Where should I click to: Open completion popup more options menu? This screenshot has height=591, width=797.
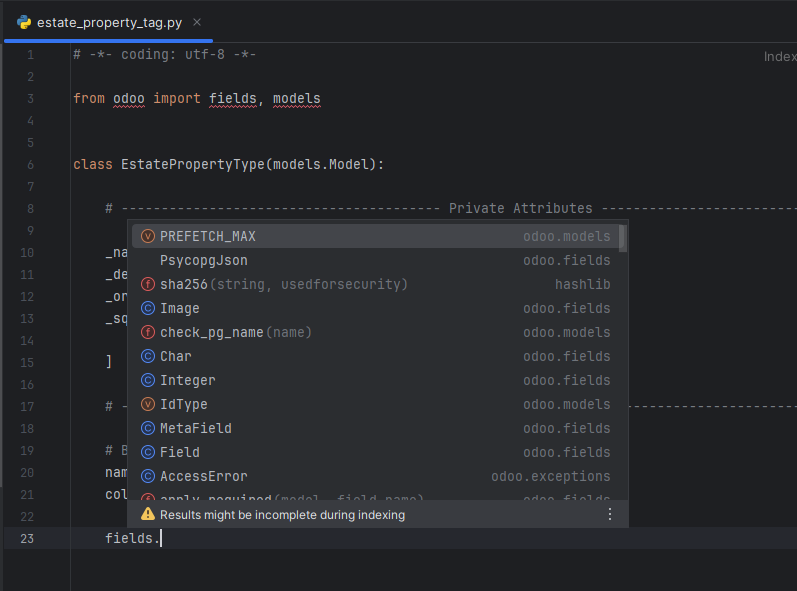[x=609, y=514]
